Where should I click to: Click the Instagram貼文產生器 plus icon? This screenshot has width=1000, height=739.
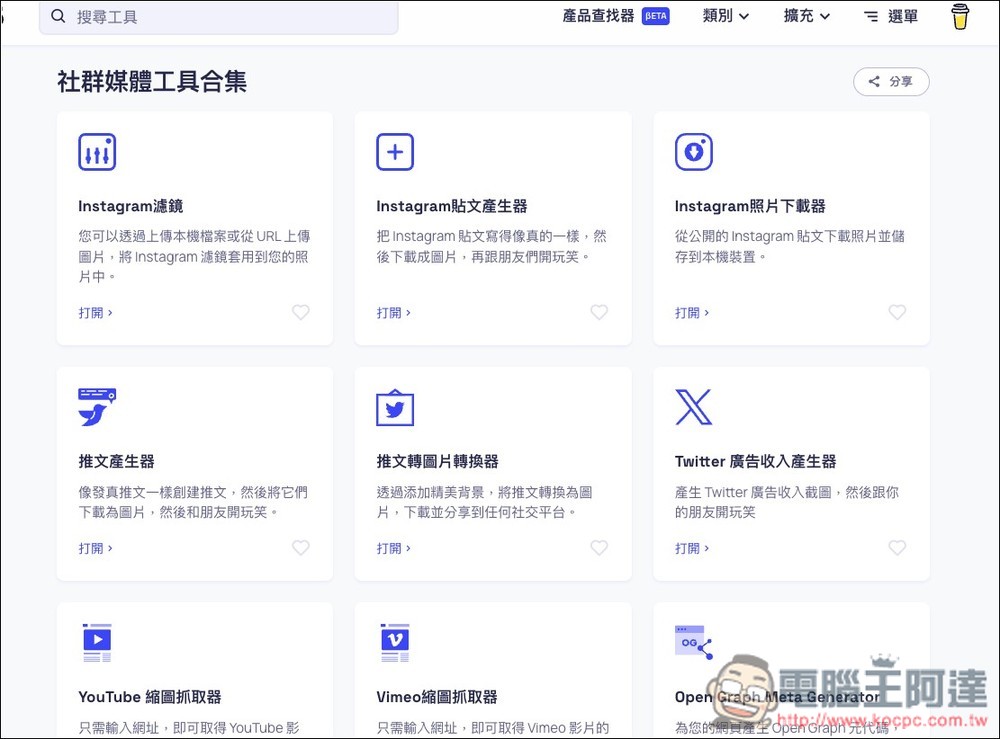(395, 152)
